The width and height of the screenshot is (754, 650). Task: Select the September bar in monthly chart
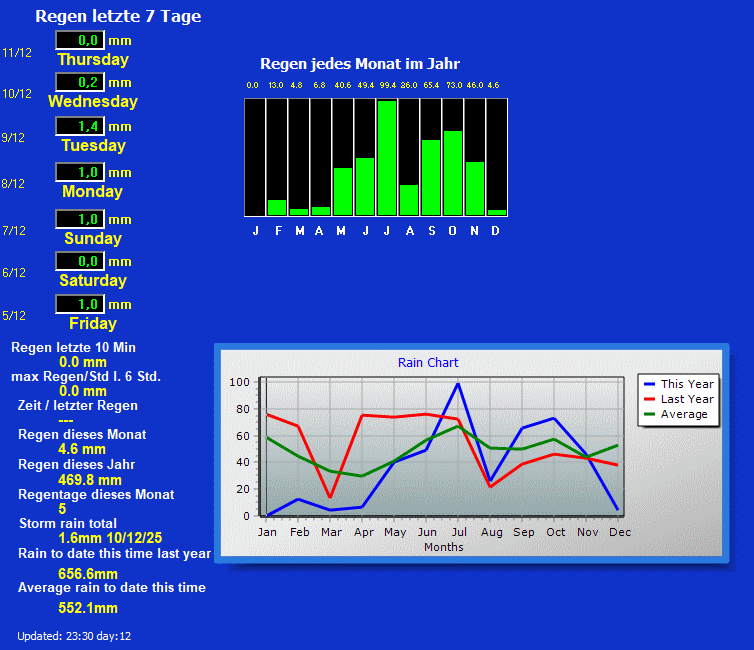point(431,177)
